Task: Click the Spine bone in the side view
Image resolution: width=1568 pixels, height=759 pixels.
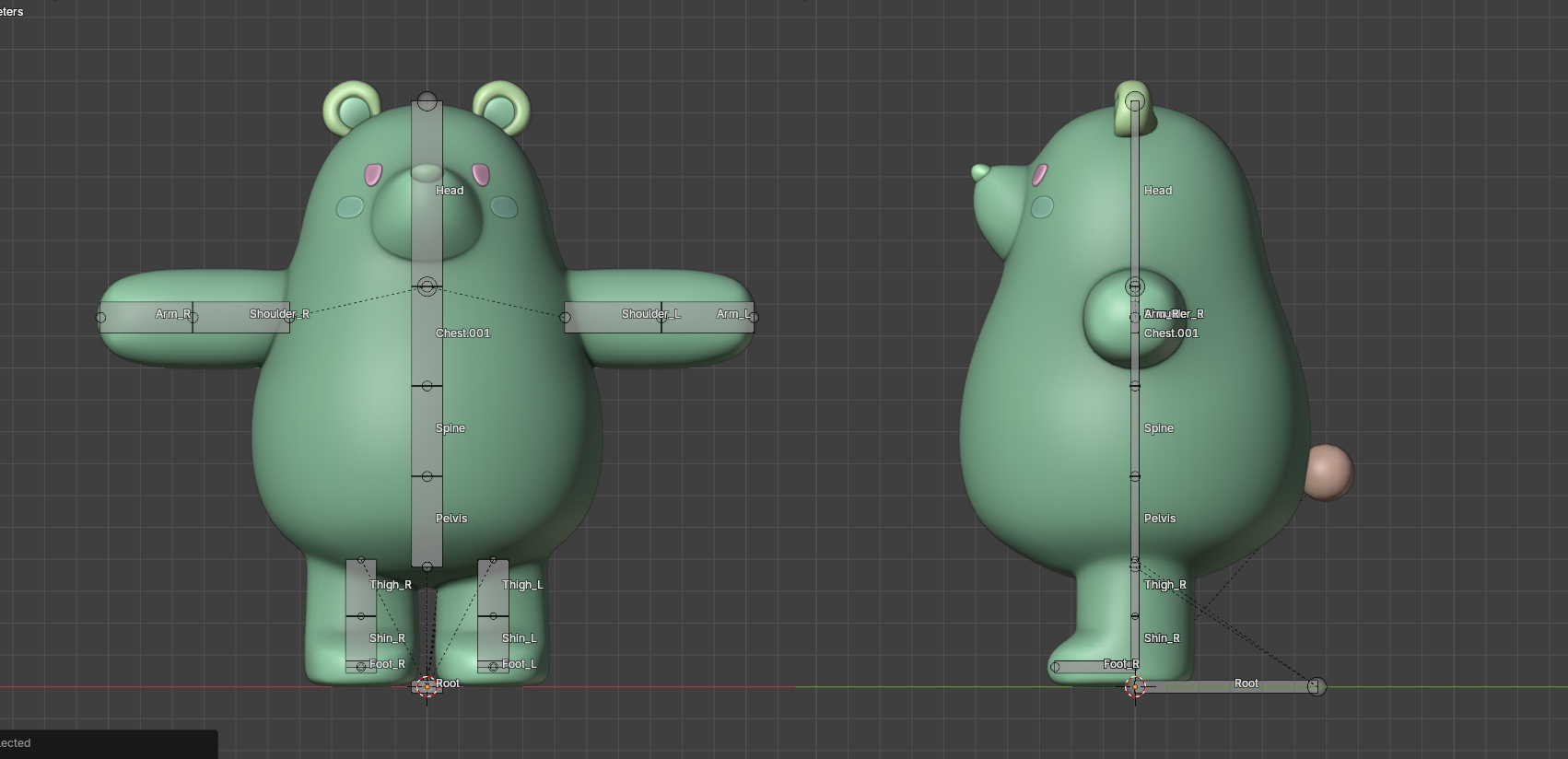Action: point(1135,430)
